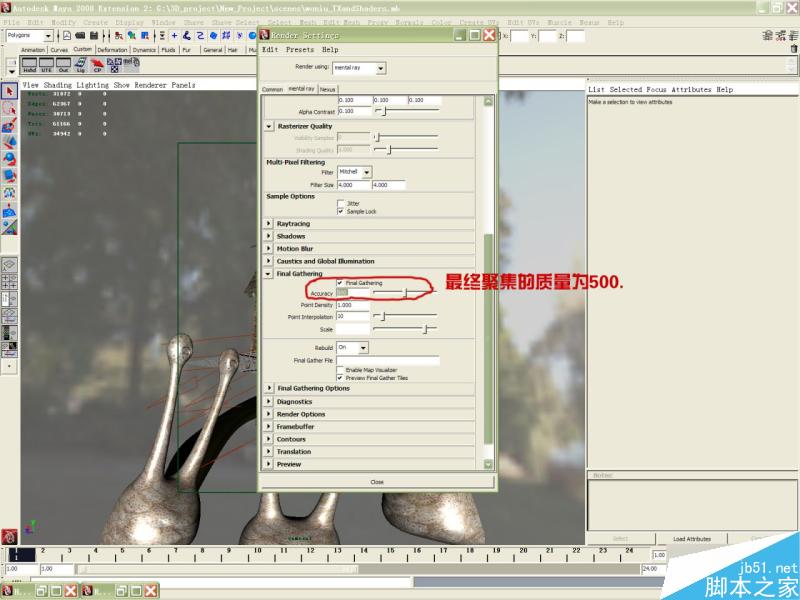This screenshot has width=800, height=600.
Task: Adjust the Accuracy slider
Action: 406,293
